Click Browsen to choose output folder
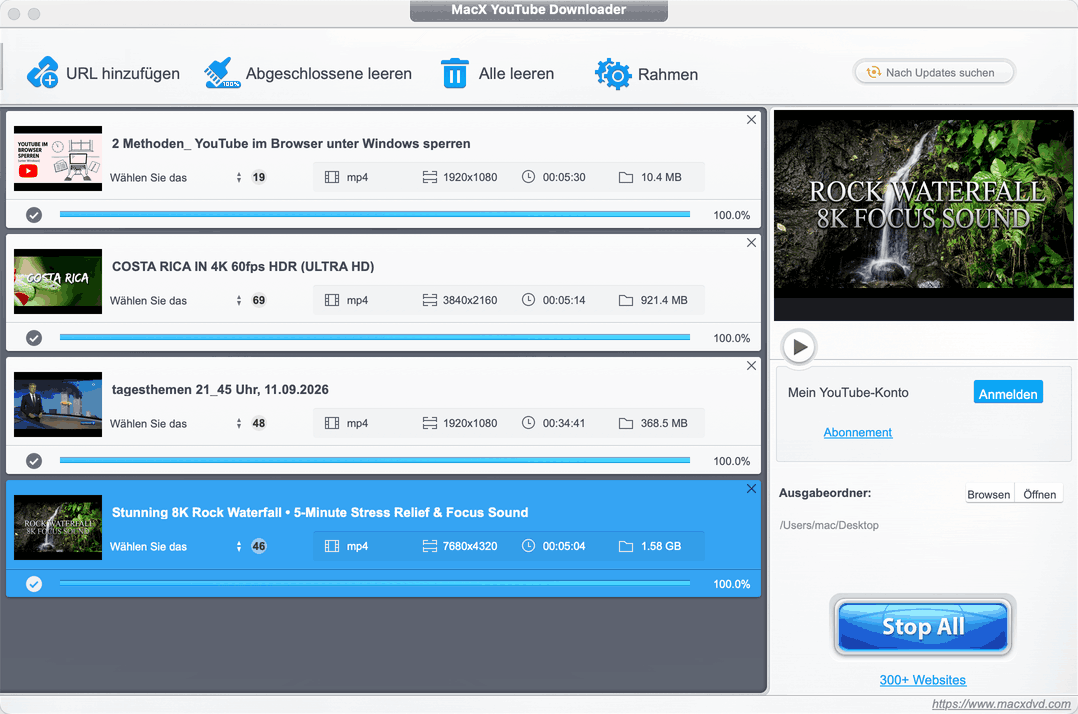This screenshot has width=1078, height=714. [989, 494]
